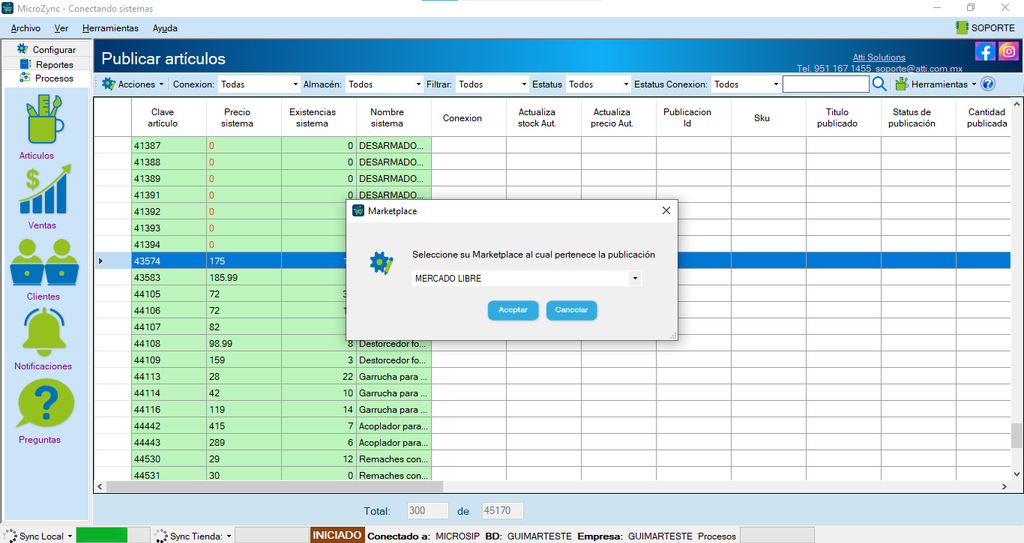Click the horizontal scrollbar thumb of the grid
The width and height of the screenshot is (1024, 543).
click(274, 487)
